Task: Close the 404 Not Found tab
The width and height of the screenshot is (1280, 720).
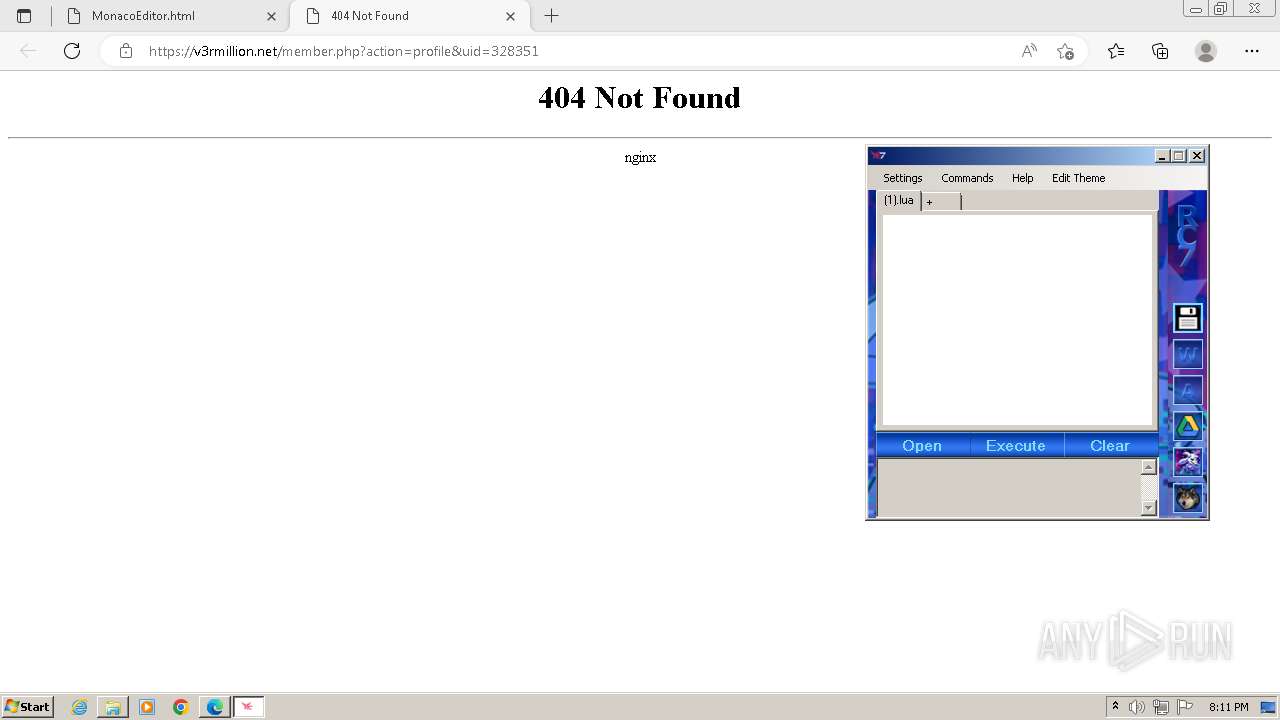Action: click(510, 16)
